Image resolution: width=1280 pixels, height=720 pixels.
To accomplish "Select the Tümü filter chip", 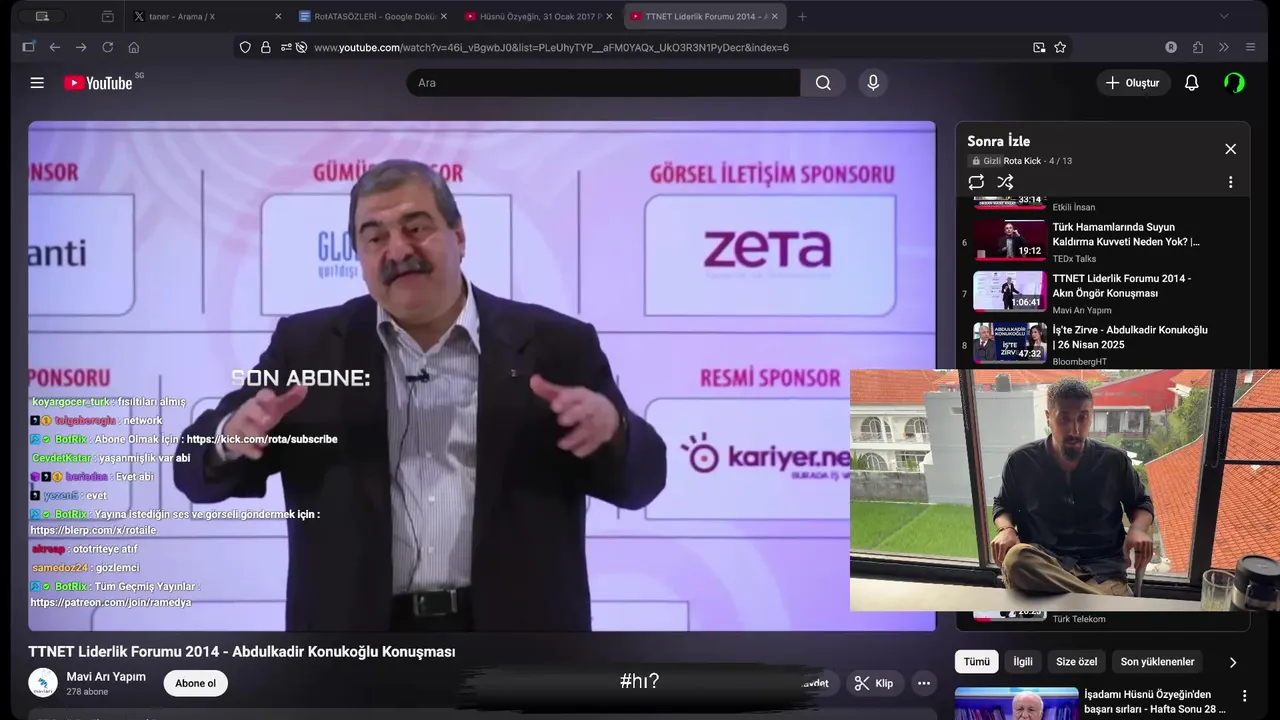I will click(x=977, y=662).
